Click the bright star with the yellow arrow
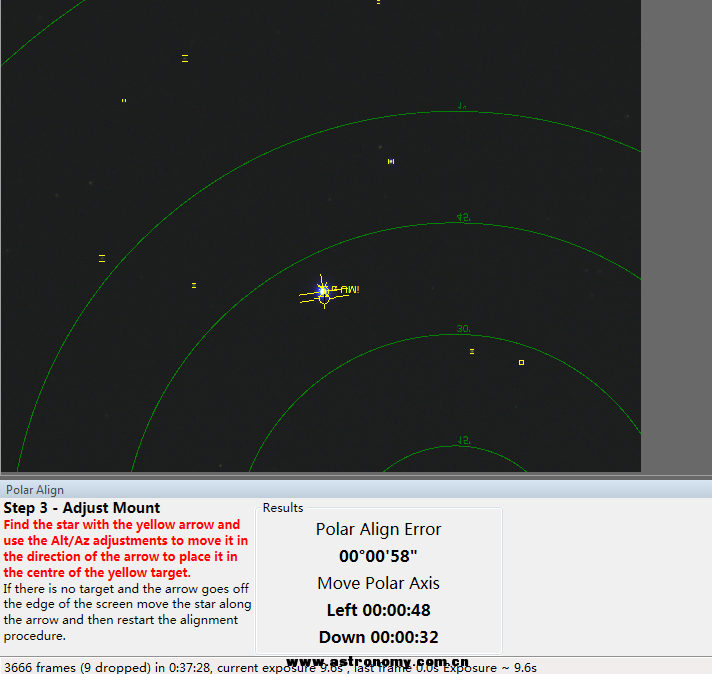 pos(323,291)
